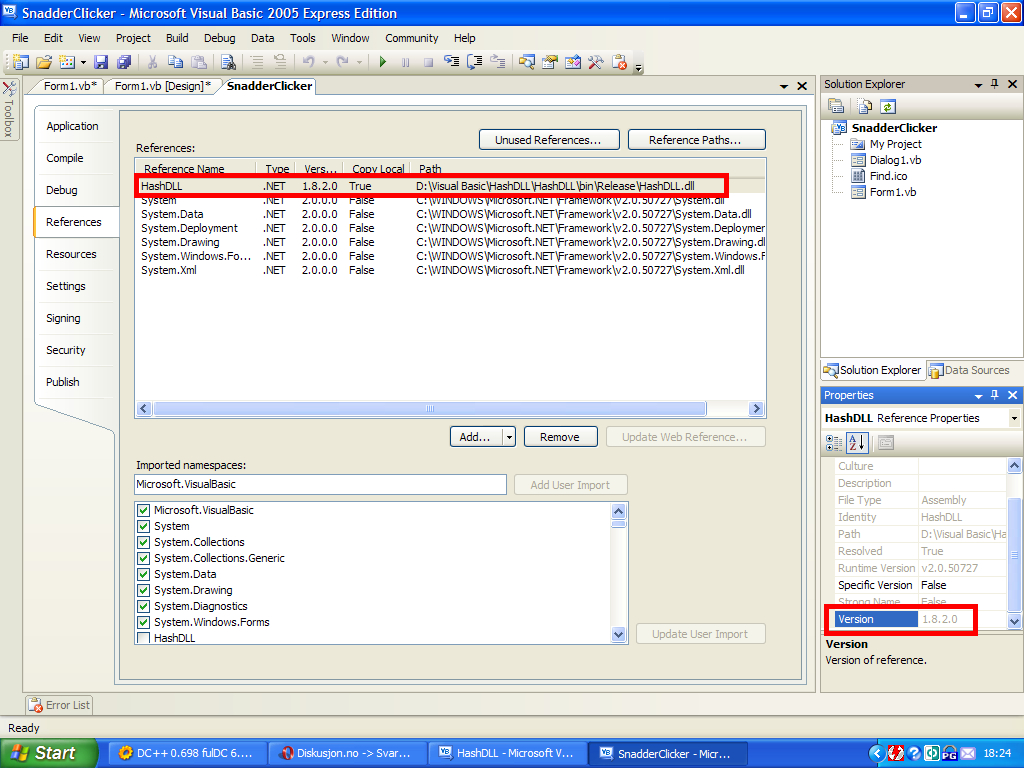This screenshot has height=768, width=1024.
Task: Click the Open File folder icon
Action: (x=44, y=62)
